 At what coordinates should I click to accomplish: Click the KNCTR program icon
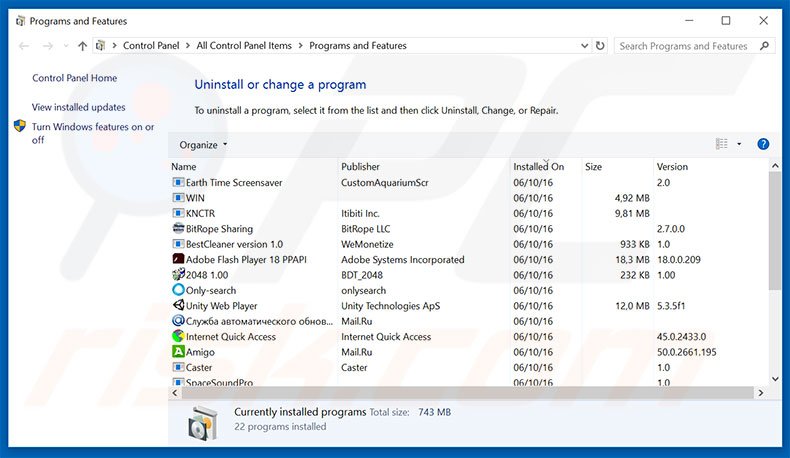[x=178, y=213]
